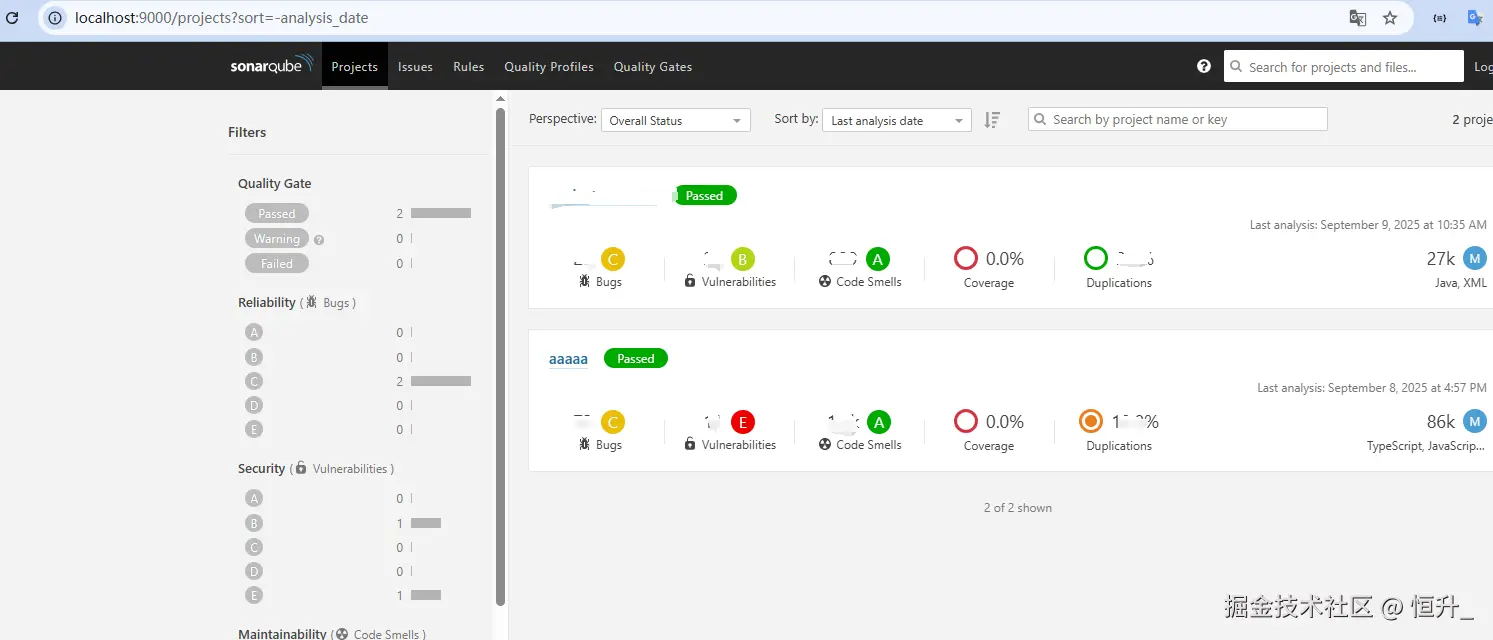
Task: Reload the page with browser refresh icon
Action: (x=13, y=18)
